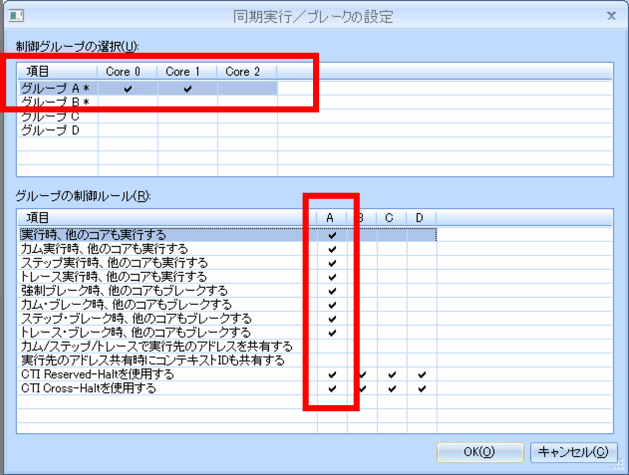The image size is (629, 475).
Task: Toggle Core 0 checkmark for グループ A
Action: 127,89
